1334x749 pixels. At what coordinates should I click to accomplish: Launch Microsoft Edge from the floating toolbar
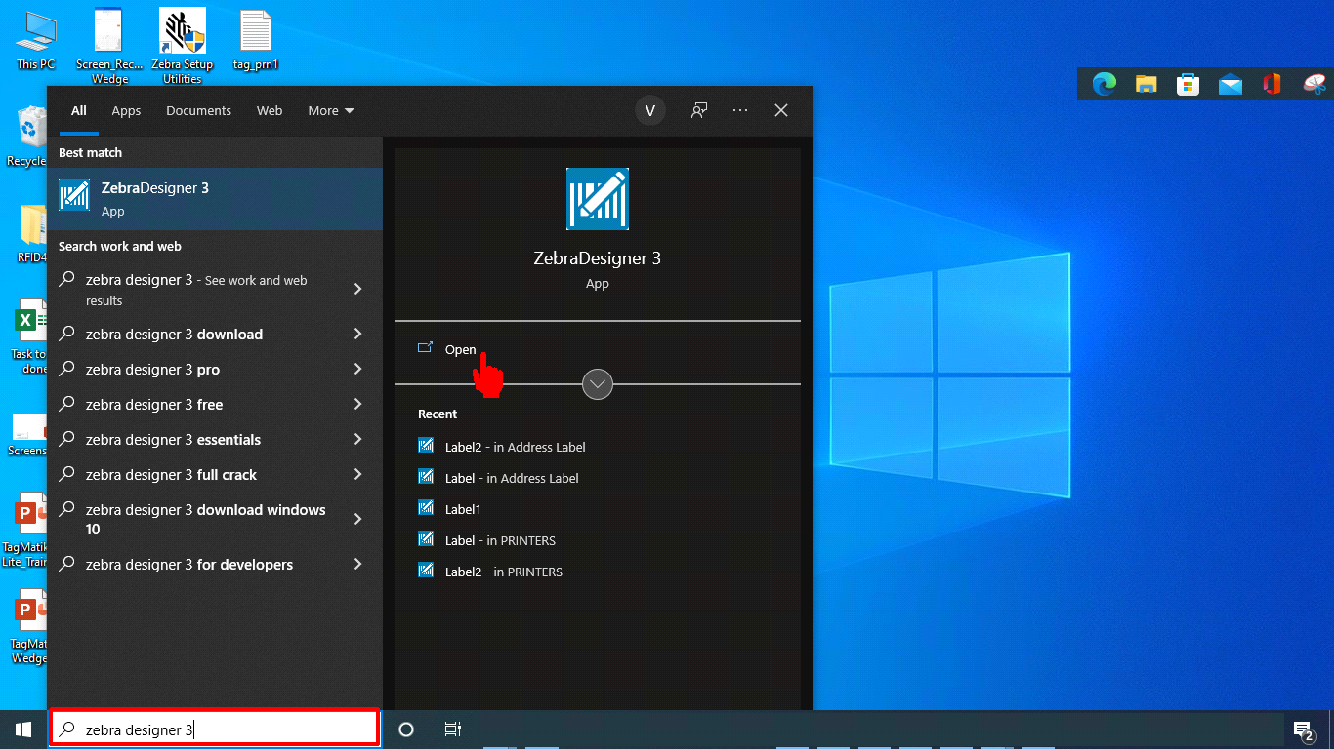pyautogui.click(x=1104, y=85)
